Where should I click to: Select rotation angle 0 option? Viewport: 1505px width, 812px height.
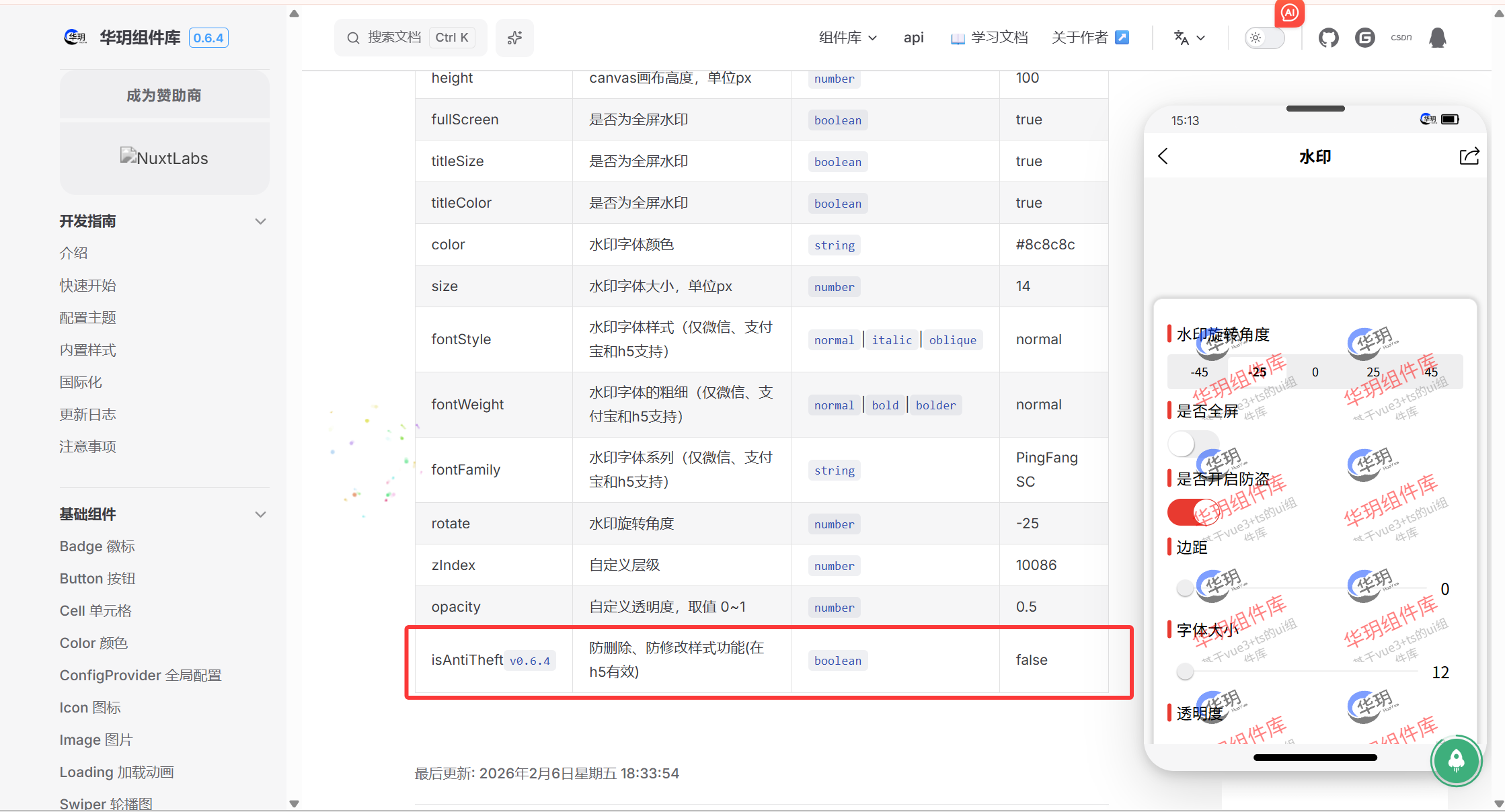point(1315,372)
